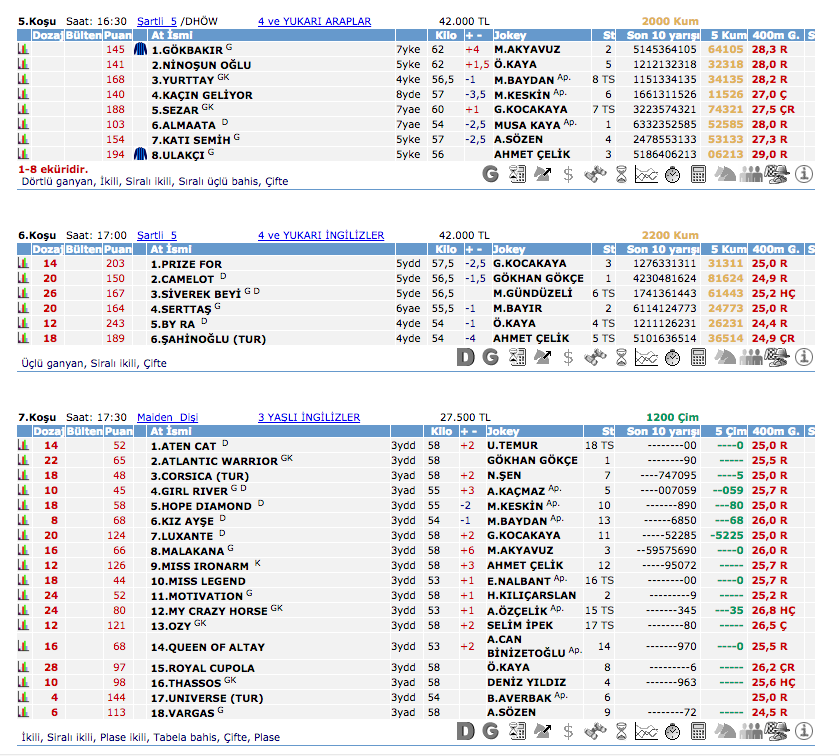Click the Puan column header in race 6
This screenshot has width=839, height=756.
coord(117,249)
